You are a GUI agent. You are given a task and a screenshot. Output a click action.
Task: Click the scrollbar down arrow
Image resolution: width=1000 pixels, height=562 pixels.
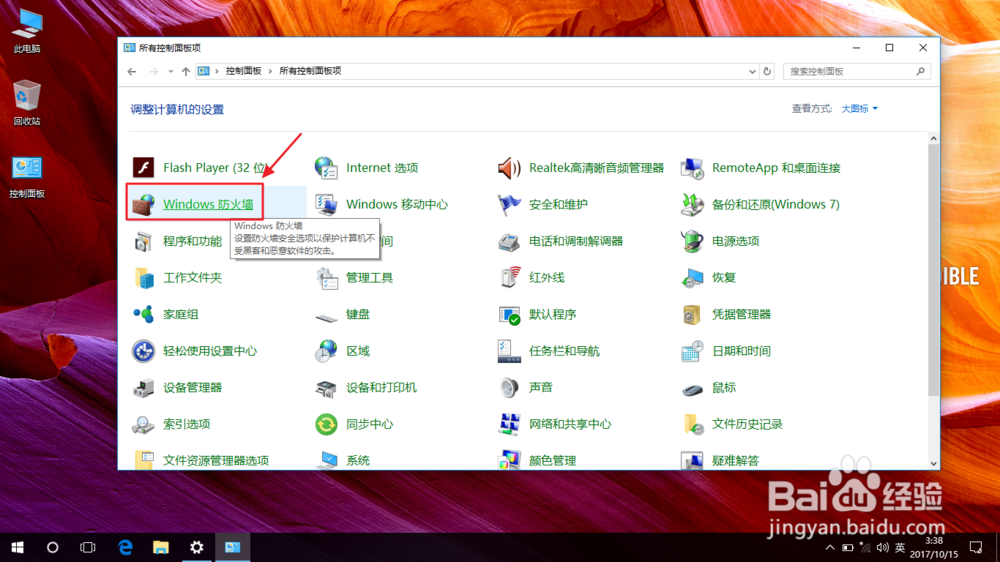[934, 464]
